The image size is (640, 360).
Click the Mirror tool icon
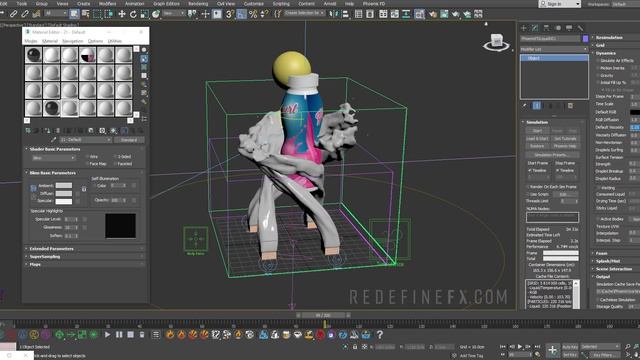[334, 14]
